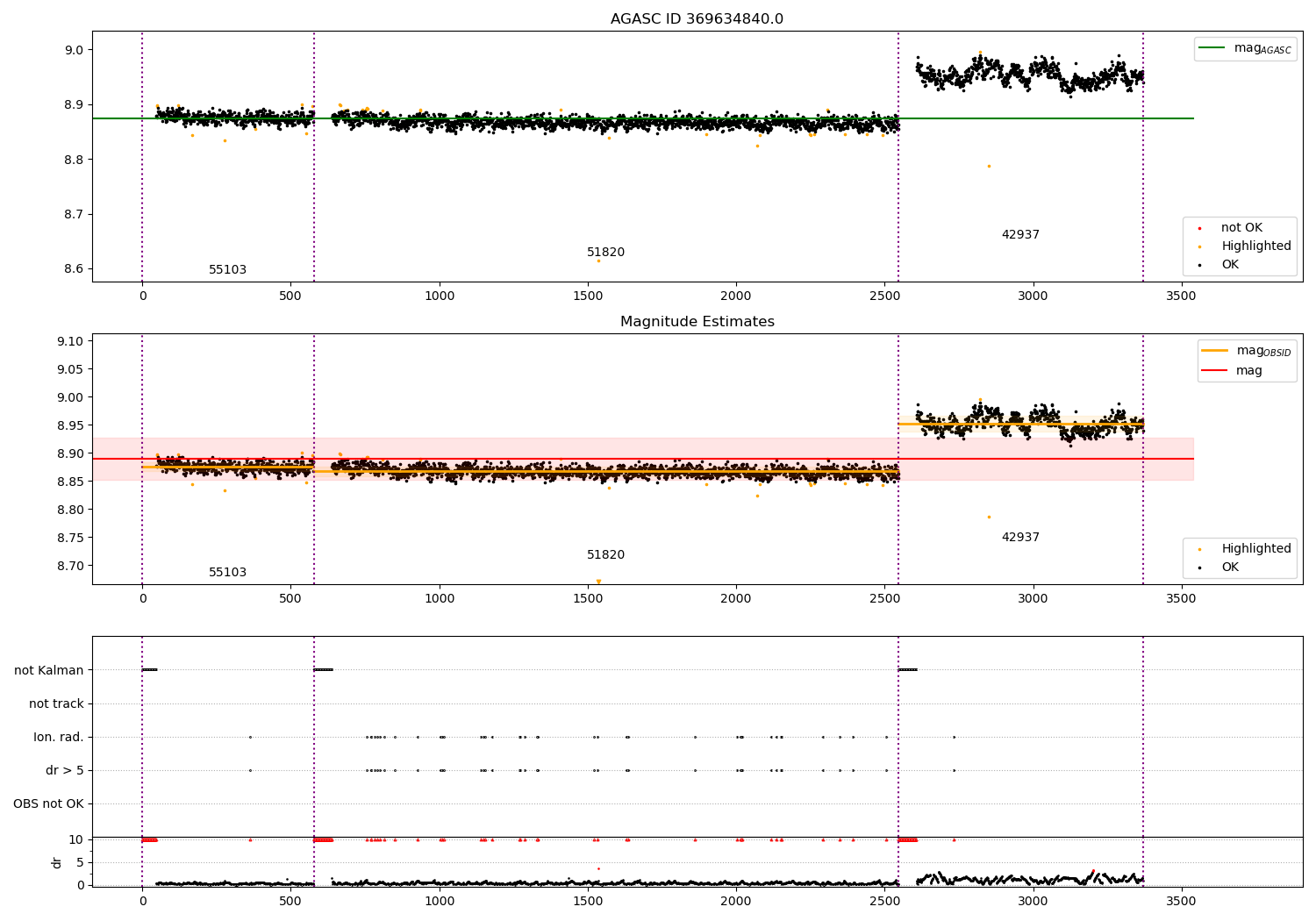Click the 2000 x-tick of Magnitude Estimates plot
Viewport: 1316px width, 921px height.
coord(735,598)
